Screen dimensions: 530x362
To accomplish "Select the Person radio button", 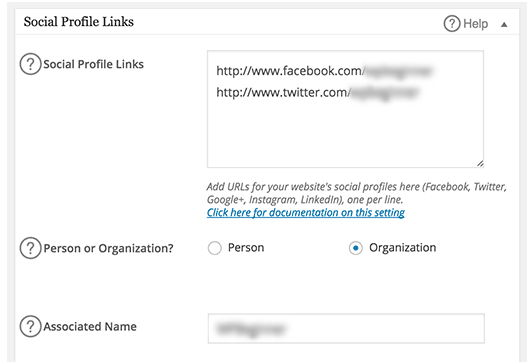I will point(215,248).
